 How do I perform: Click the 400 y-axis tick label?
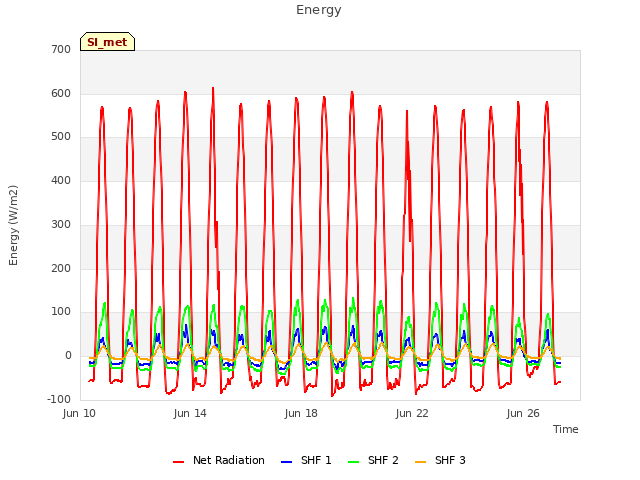pyautogui.click(x=61, y=180)
